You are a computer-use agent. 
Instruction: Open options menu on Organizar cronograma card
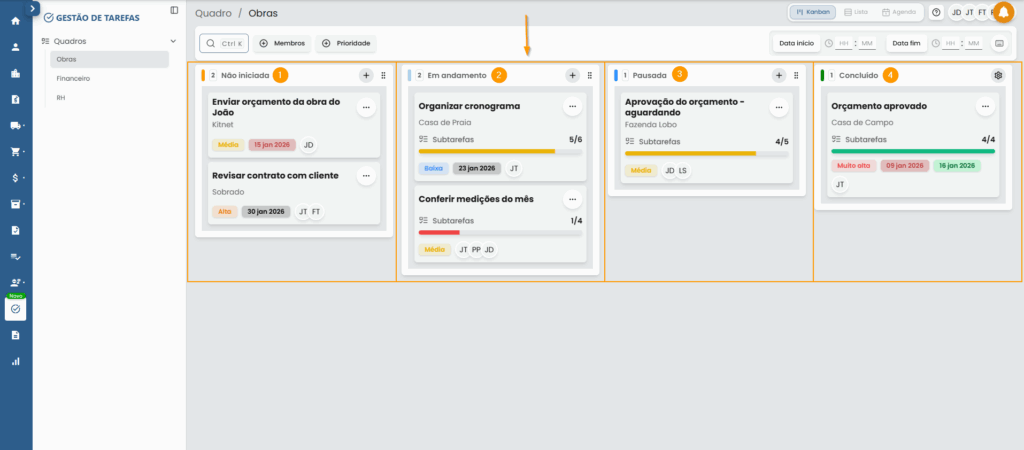(x=572, y=106)
